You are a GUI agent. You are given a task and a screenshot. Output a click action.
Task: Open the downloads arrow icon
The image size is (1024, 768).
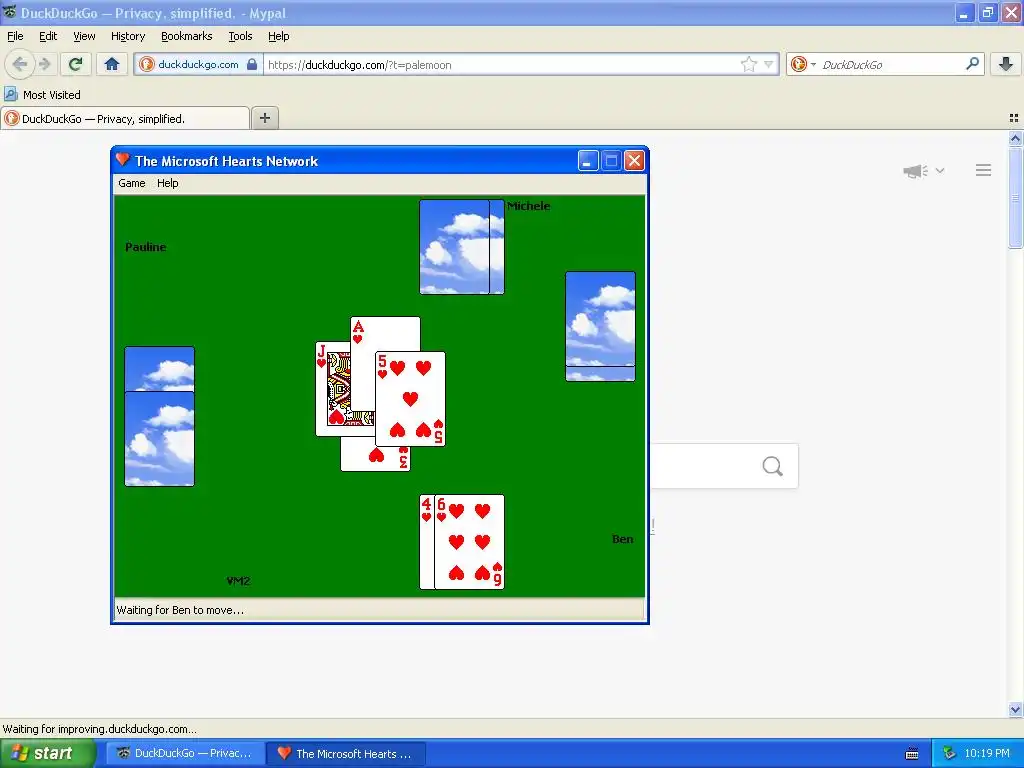[1006, 64]
